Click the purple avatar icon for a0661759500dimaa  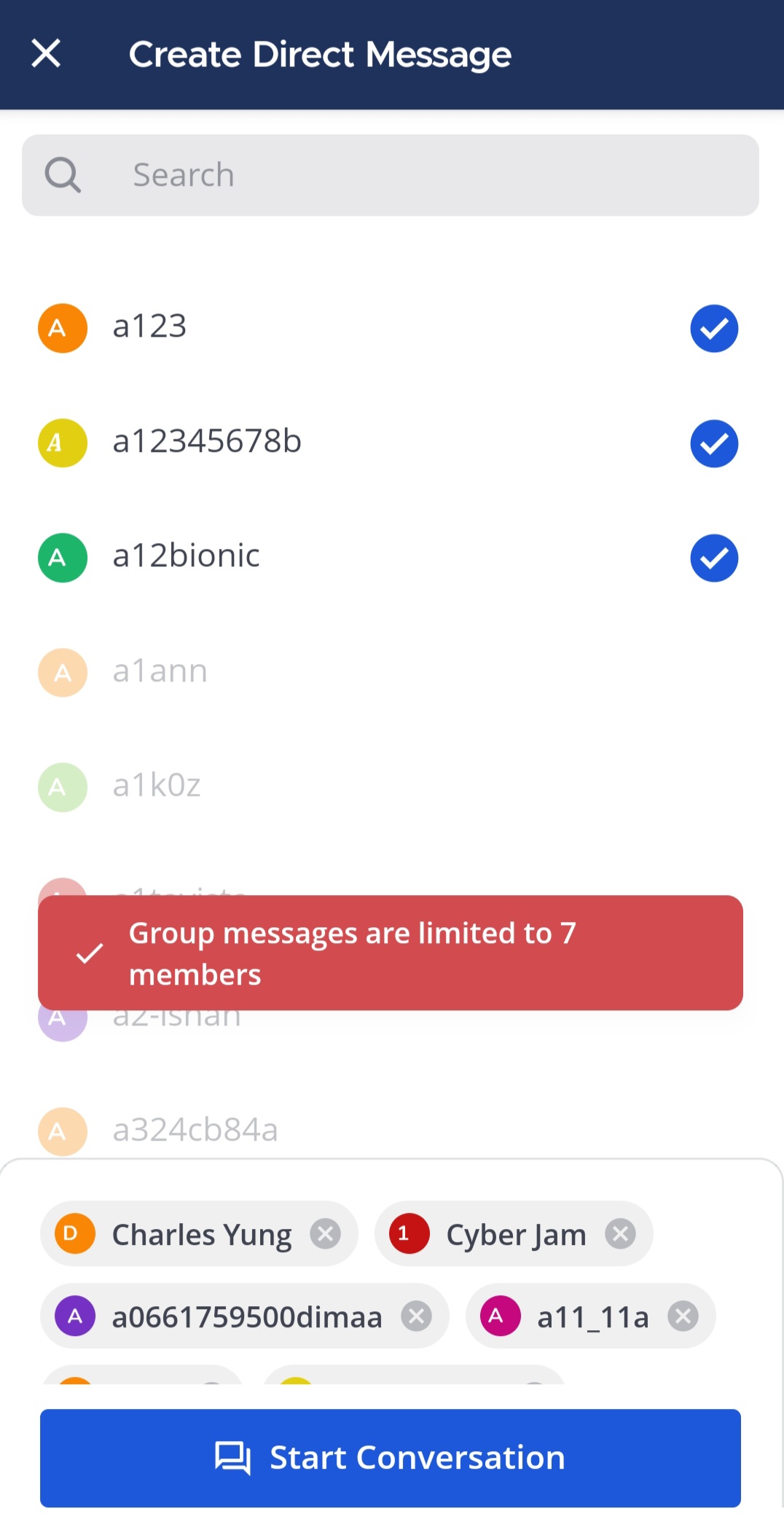coord(74,1316)
